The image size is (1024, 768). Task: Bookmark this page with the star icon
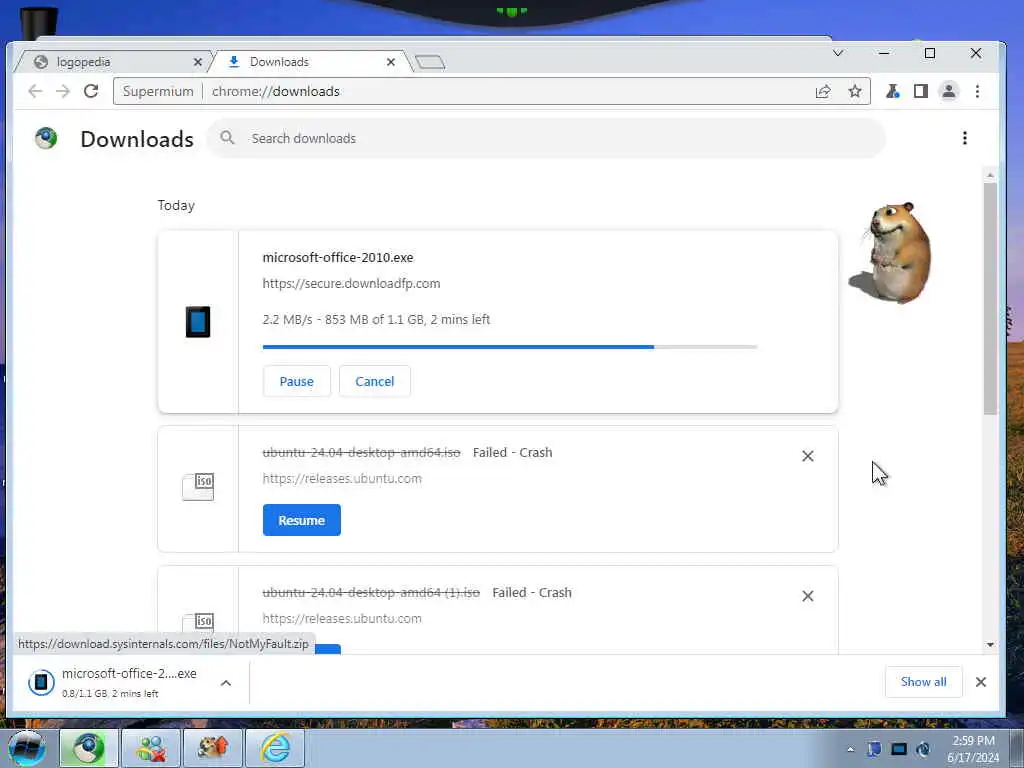pyautogui.click(x=855, y=91)
